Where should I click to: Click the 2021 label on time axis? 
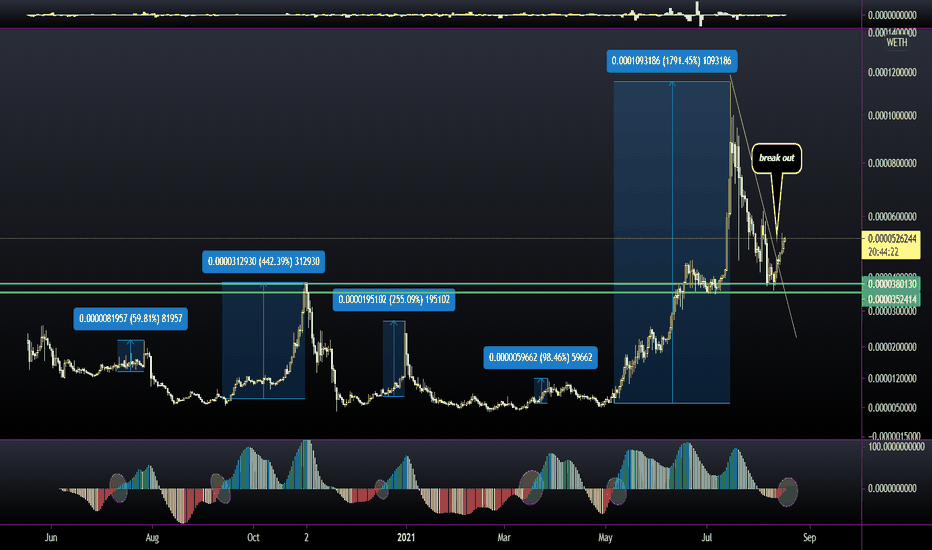point(406,538)
